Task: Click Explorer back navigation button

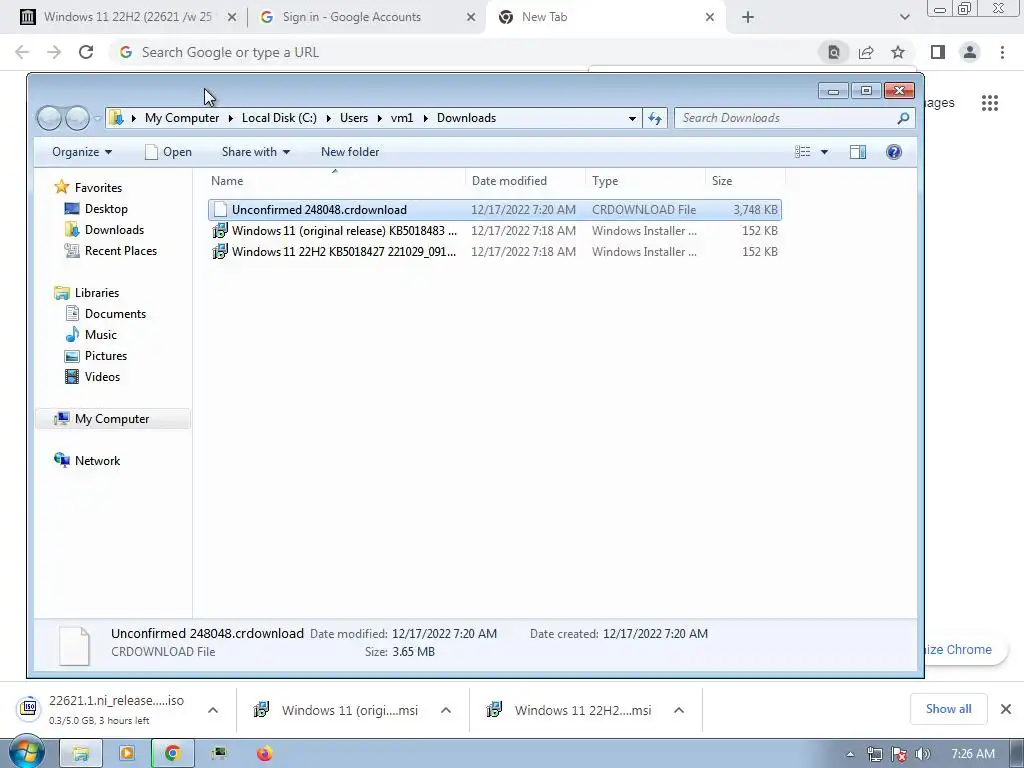Action: click(50, 118)
